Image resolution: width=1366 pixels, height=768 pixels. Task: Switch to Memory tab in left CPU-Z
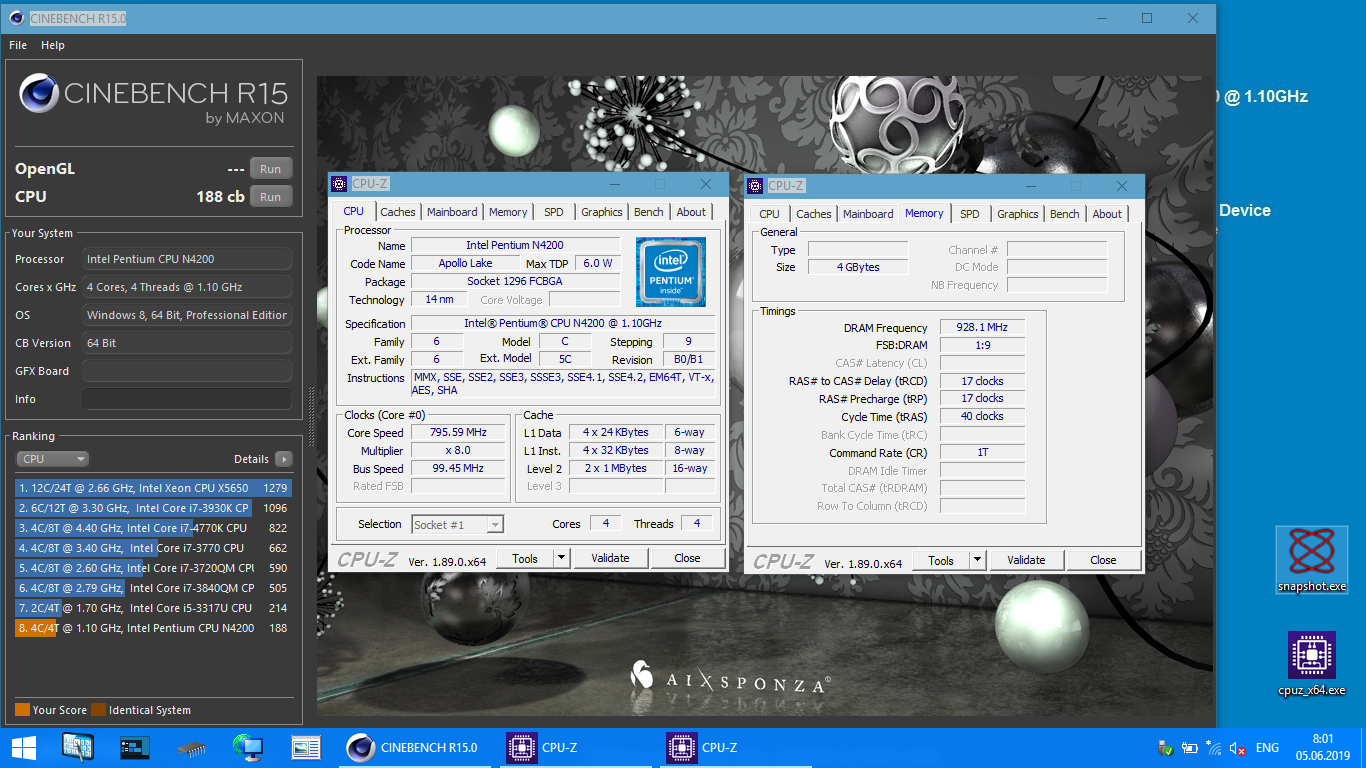pos(508,212)
